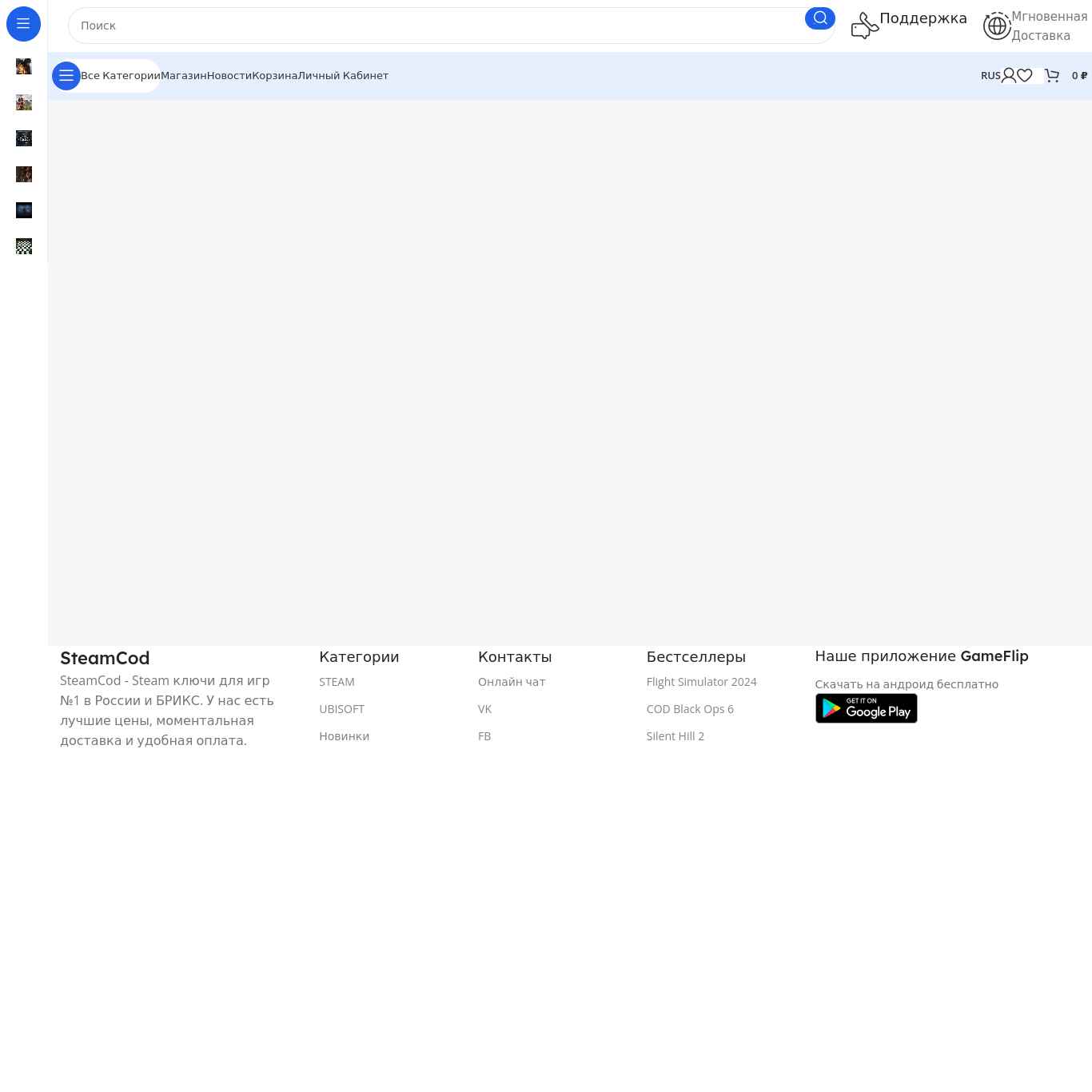Open Silent Hill 2 bestseller link

tap(676, 736)
